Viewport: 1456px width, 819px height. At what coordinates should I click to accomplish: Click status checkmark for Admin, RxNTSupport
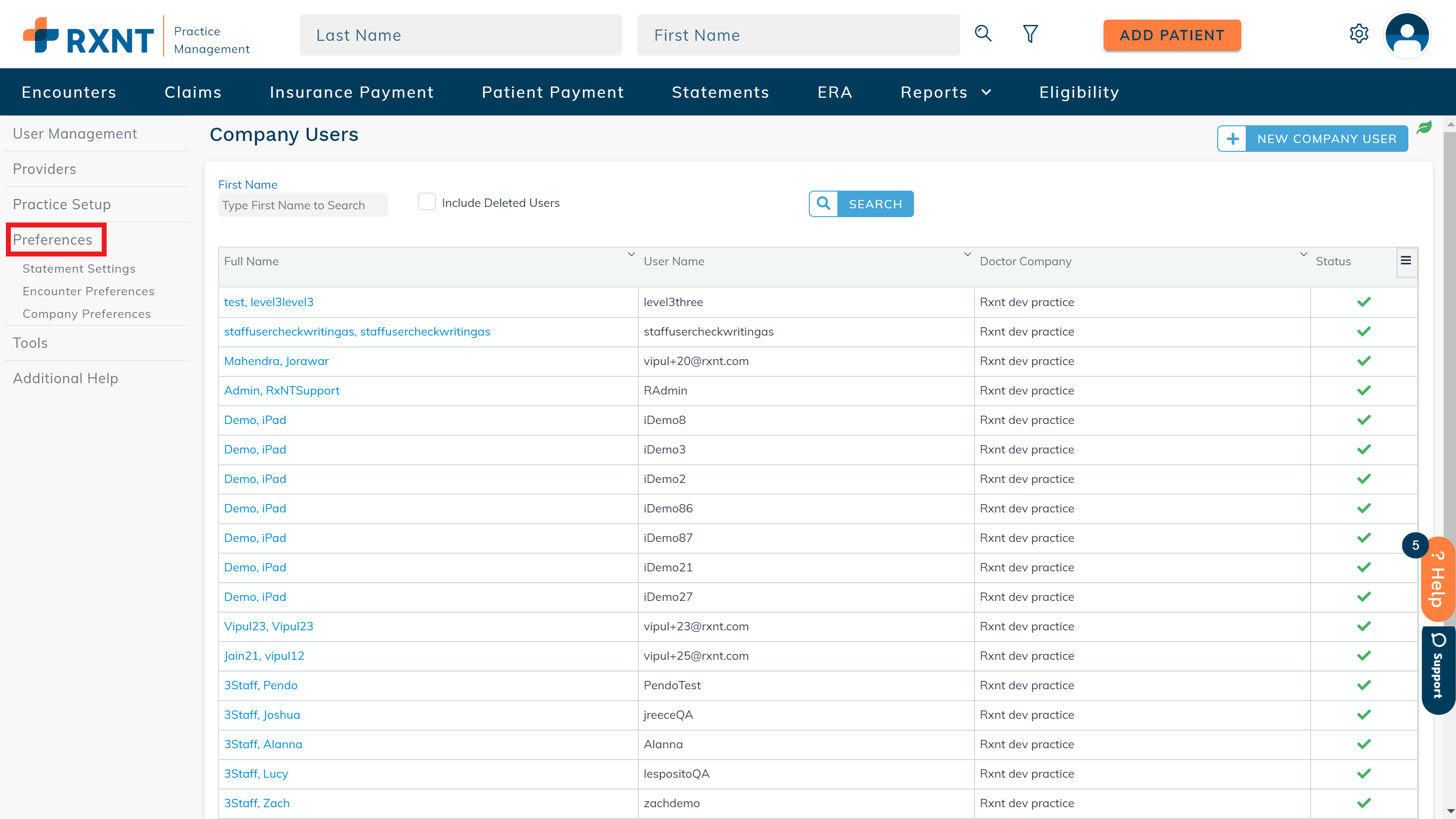coord(1363,390)
